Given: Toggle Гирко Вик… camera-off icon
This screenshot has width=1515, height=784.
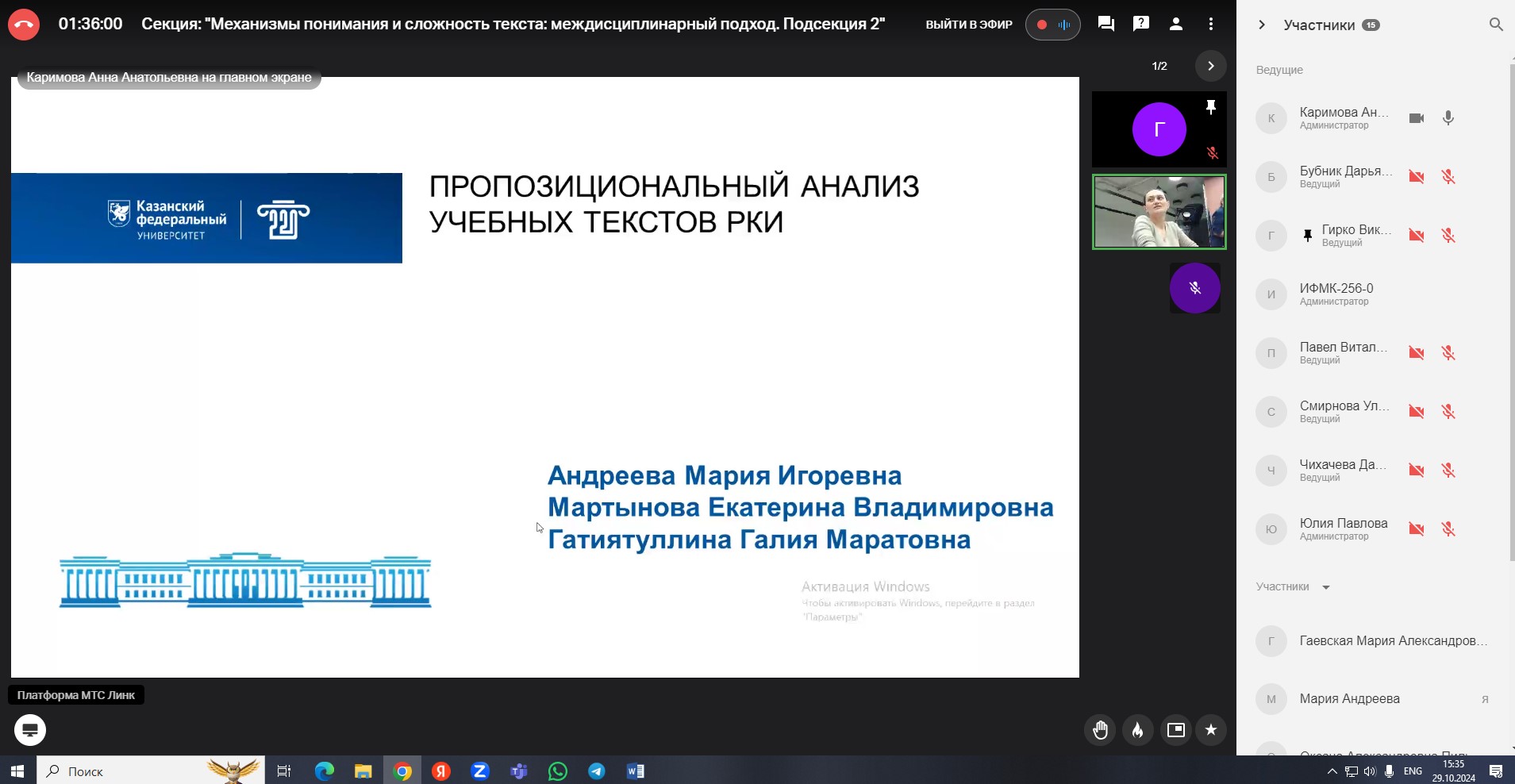Looking at the screenshot, I should click(x=1417, y=236).
